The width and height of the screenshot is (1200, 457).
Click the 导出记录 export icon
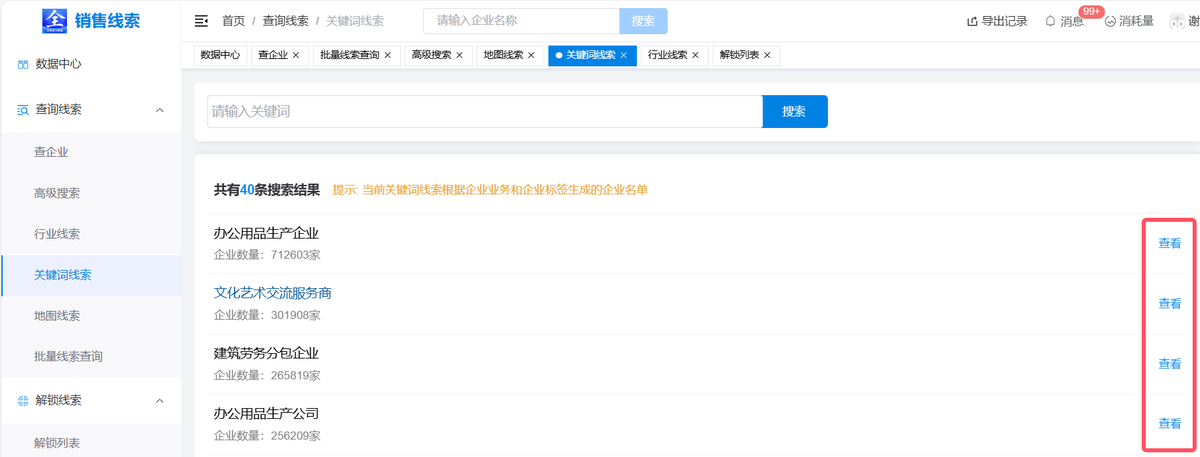pos(972,21)
